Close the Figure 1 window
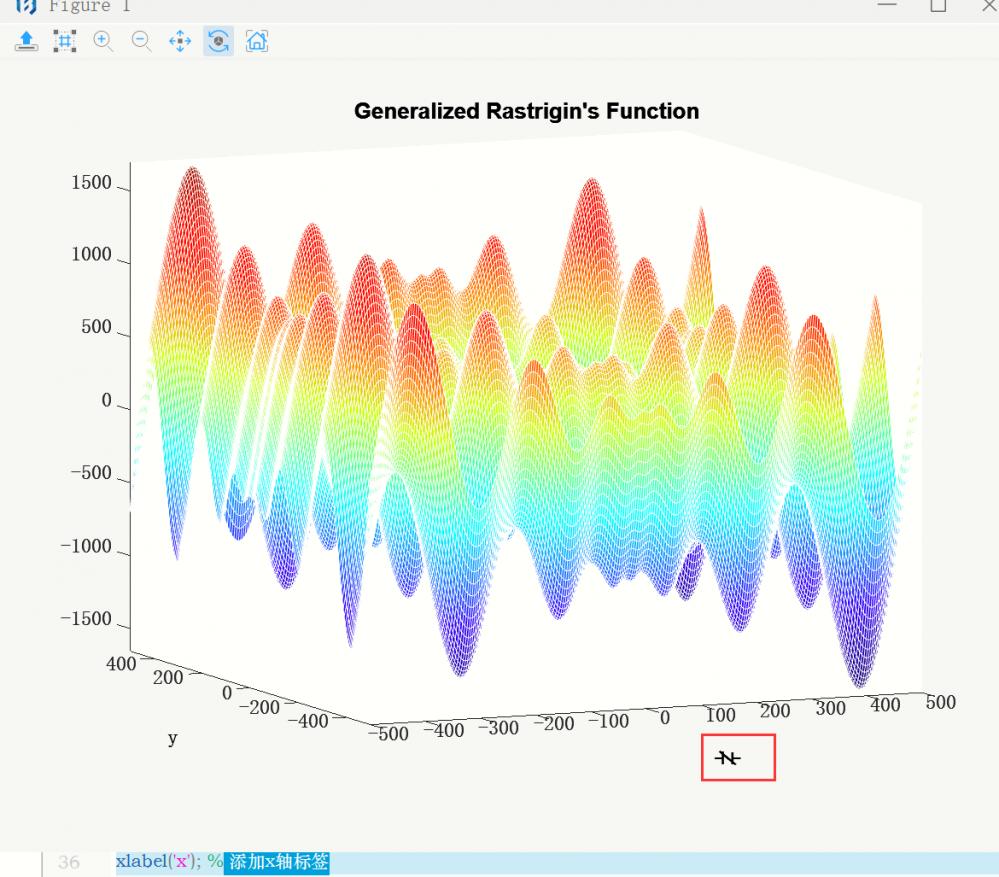The height and width of the screenshot is (877, 999). pyautogui.click(x=987, y=6)
